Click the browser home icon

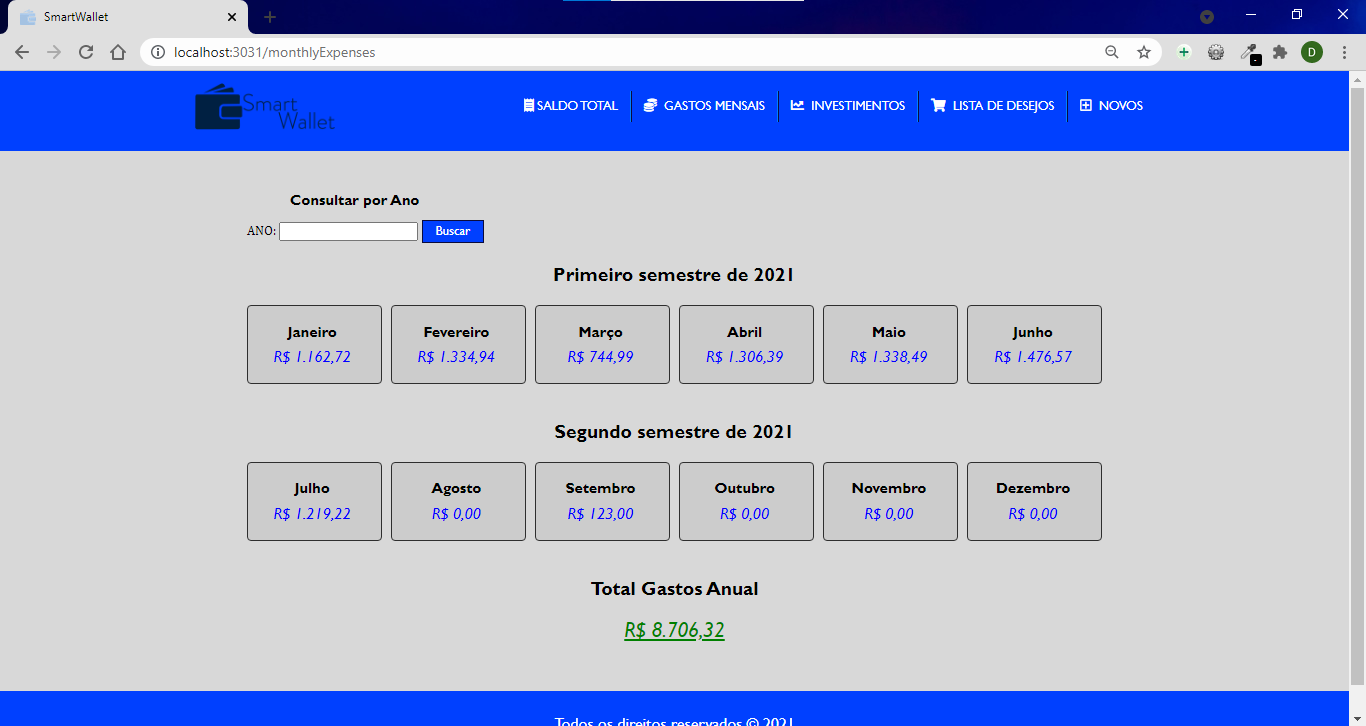click(x=118, y=52)
